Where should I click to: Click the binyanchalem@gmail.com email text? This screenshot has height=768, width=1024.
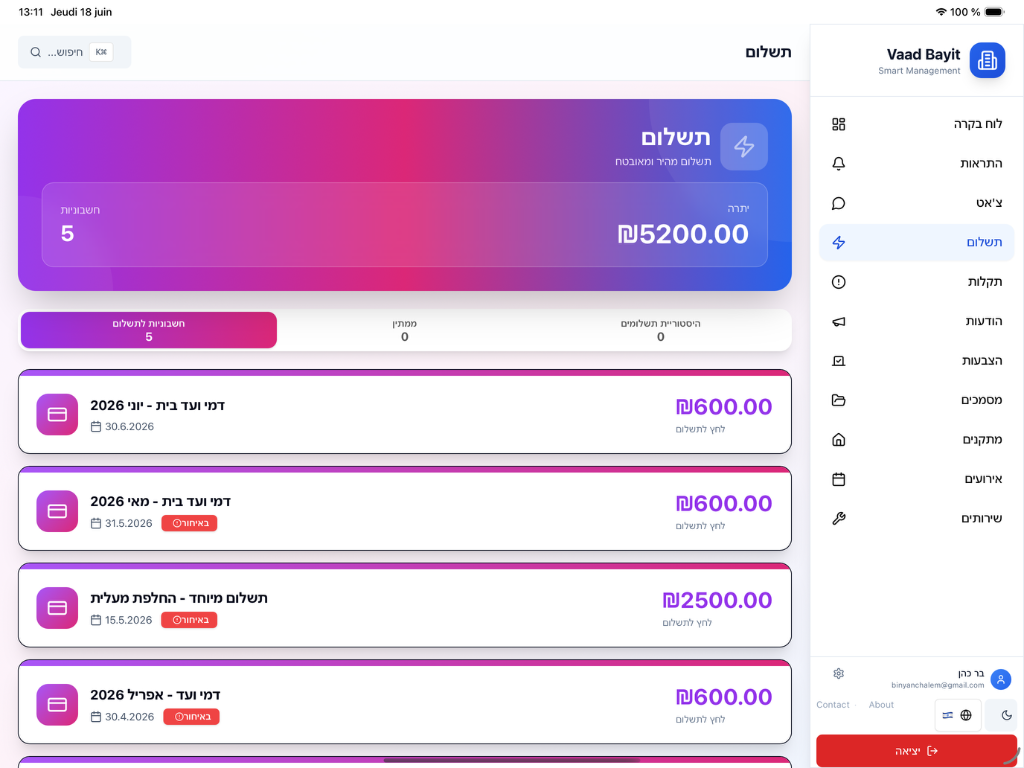[x=937, y=685]
